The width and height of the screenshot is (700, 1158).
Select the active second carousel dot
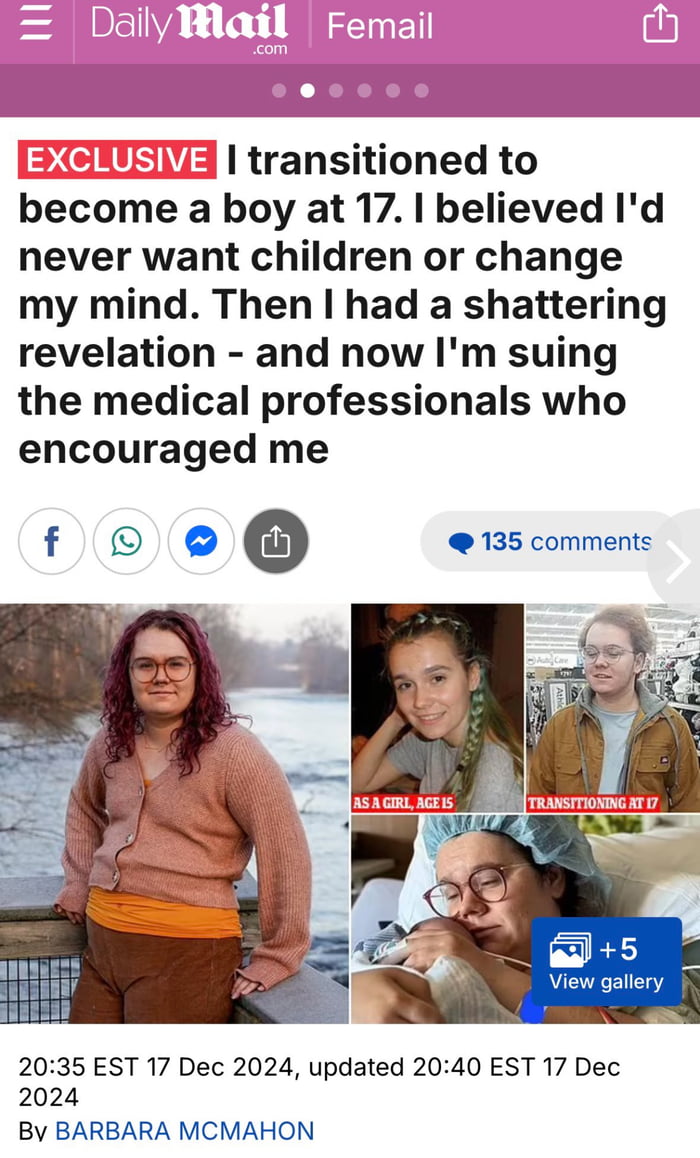tap(308, 91)
